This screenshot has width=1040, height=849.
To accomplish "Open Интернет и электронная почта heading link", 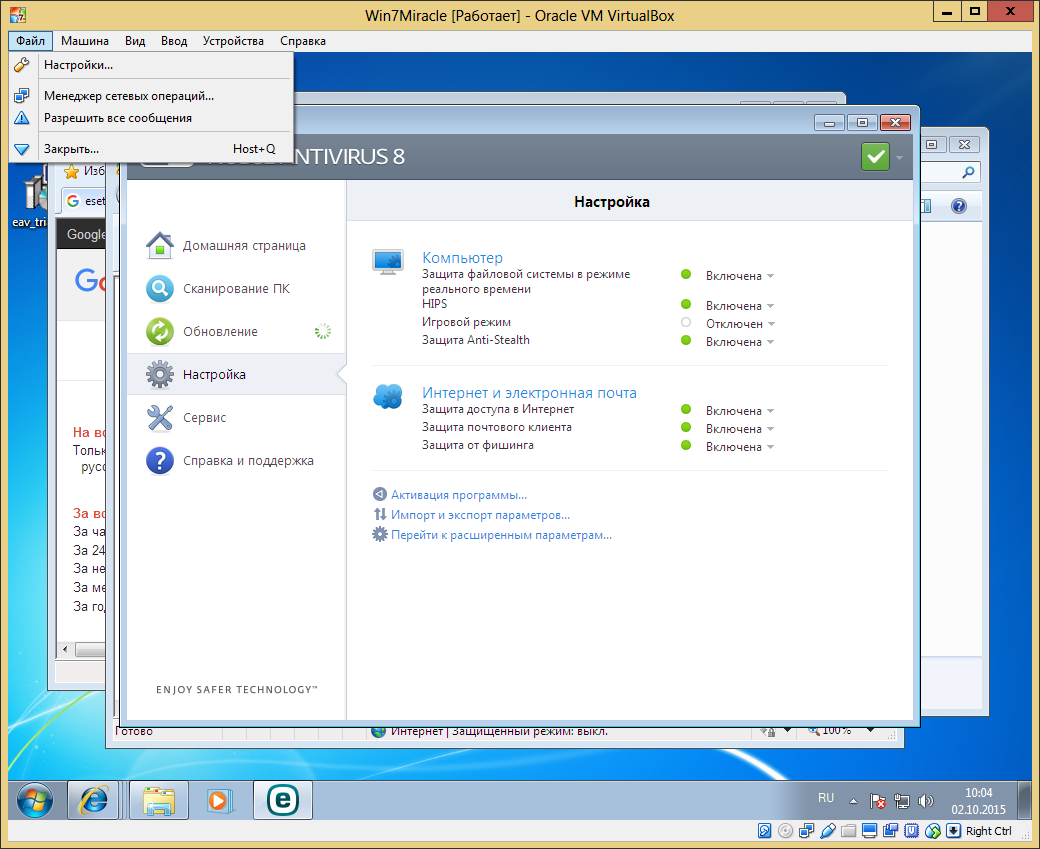I will [529, 393].
